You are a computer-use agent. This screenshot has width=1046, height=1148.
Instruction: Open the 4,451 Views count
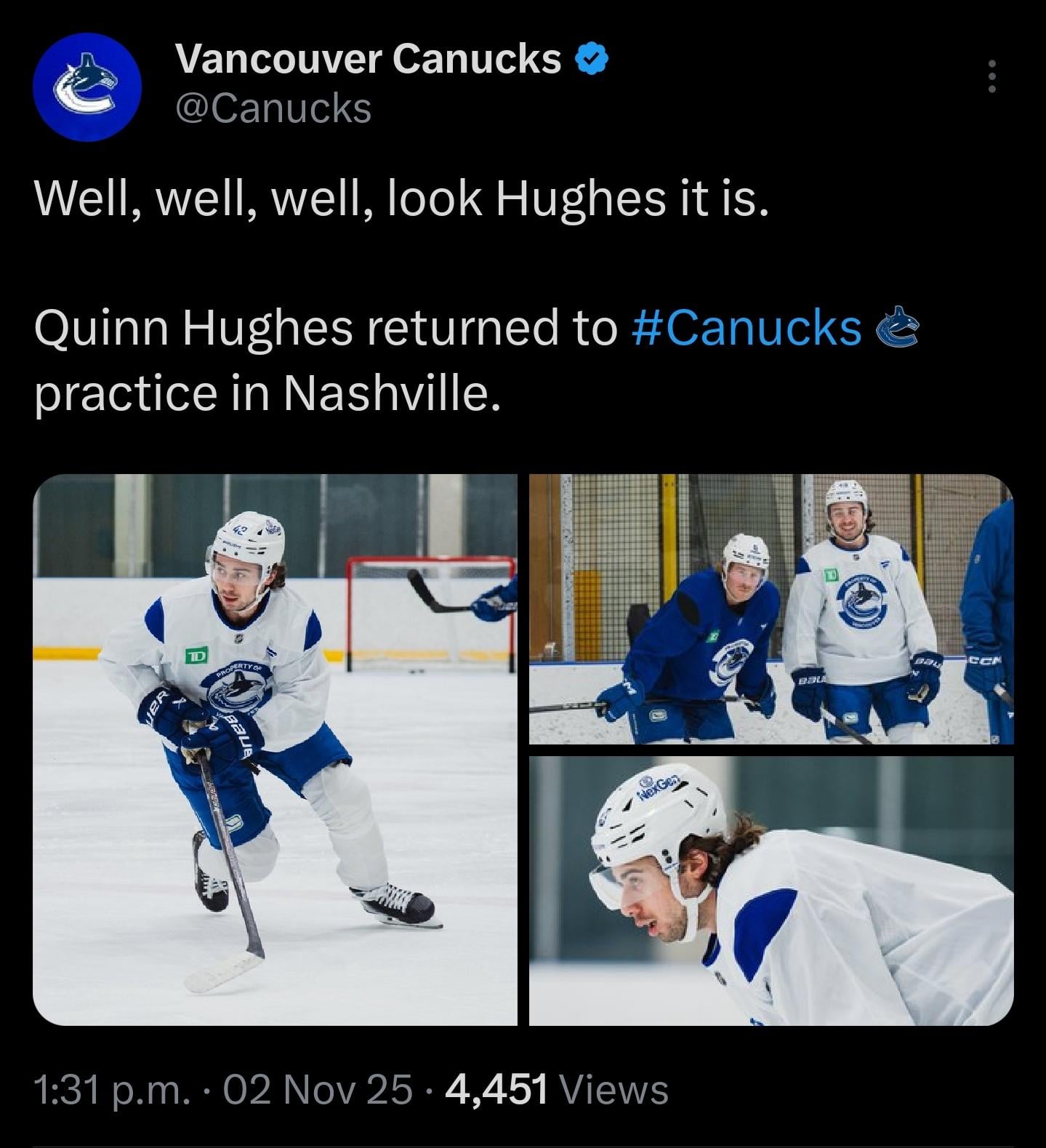(x=557, y=1089)
